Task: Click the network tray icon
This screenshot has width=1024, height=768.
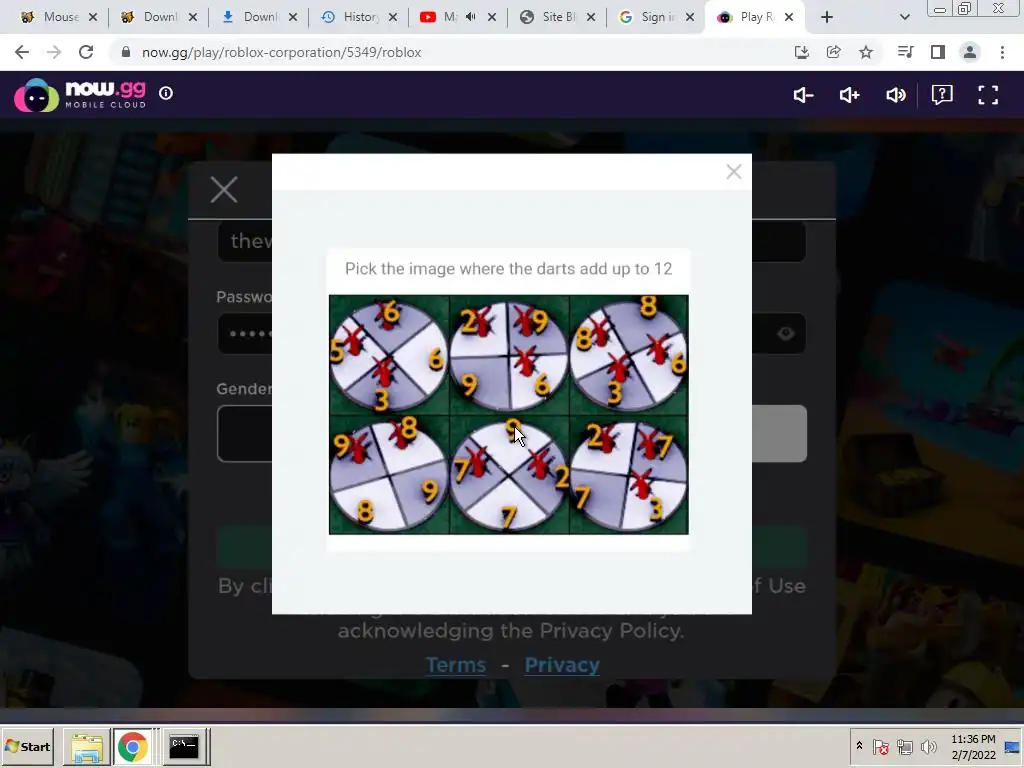Action: [904, 746]
